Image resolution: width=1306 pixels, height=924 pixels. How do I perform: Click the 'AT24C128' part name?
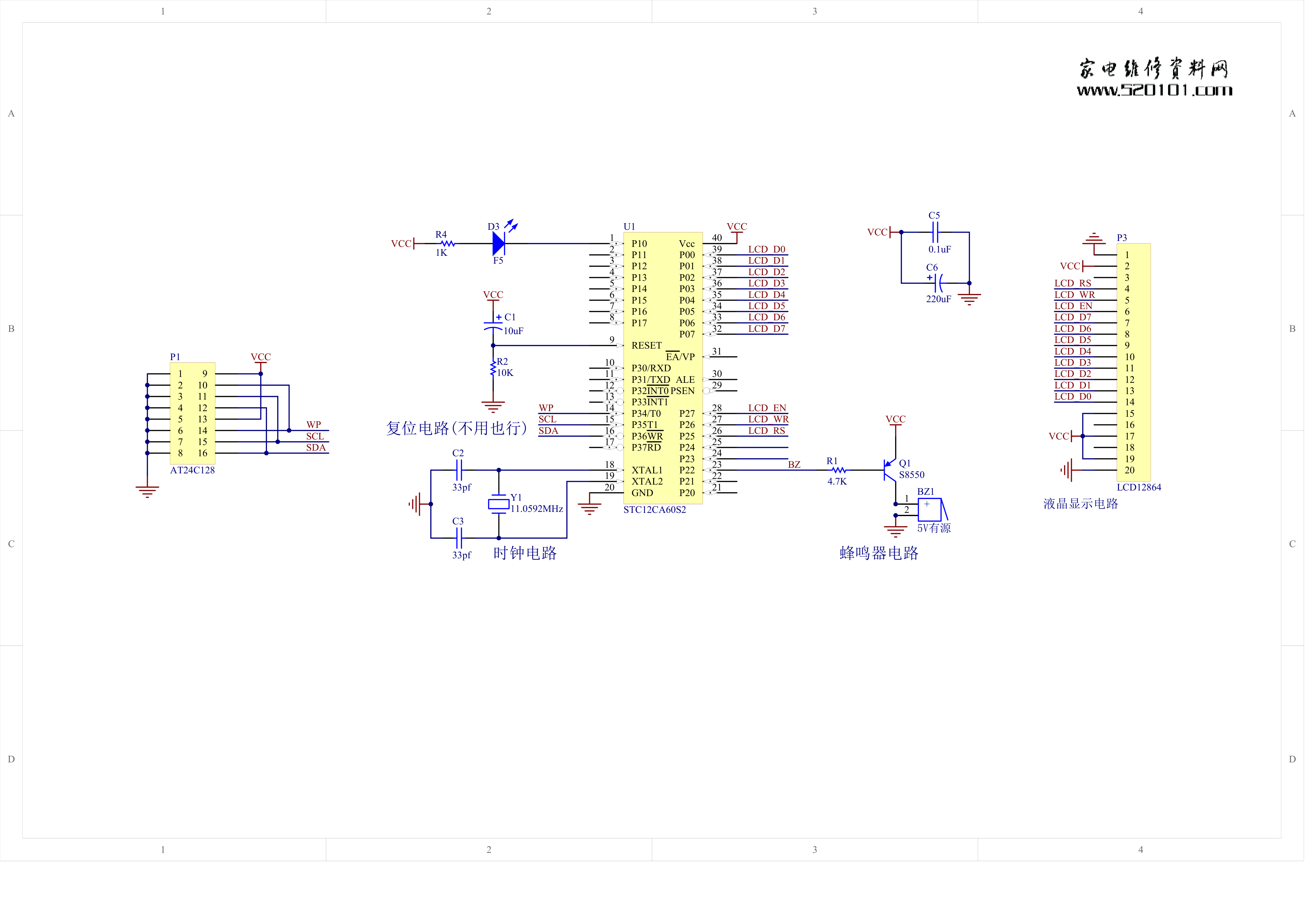click(193, 470)
